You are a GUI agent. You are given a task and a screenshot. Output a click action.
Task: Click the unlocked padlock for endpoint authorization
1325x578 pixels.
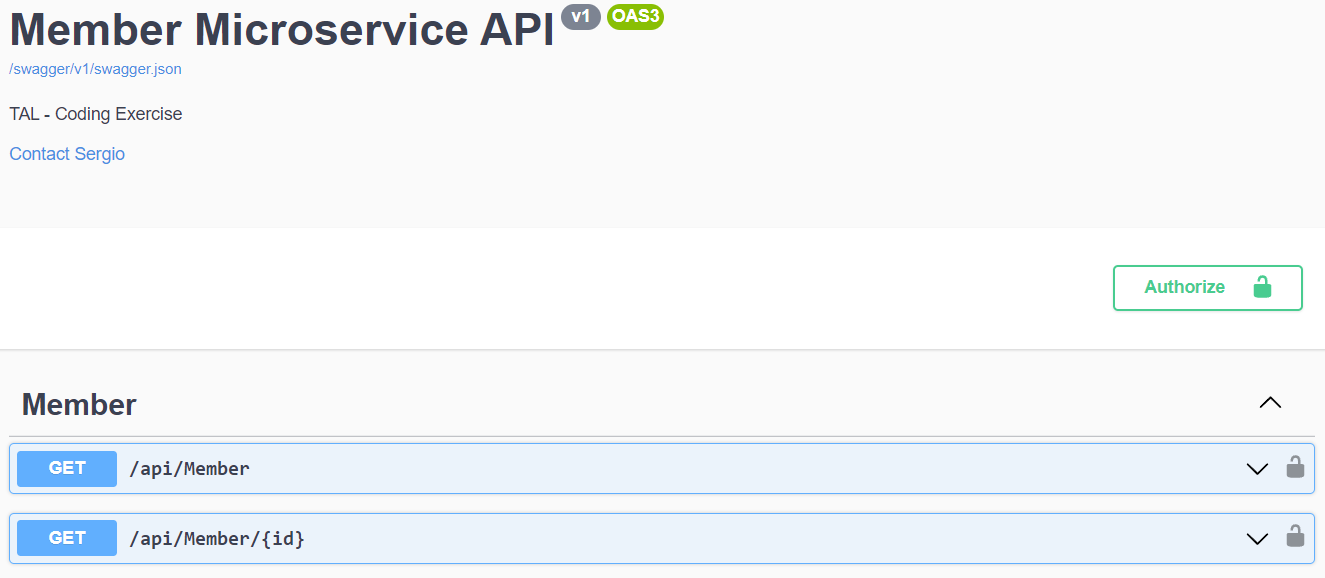(x=1295, y=468)
